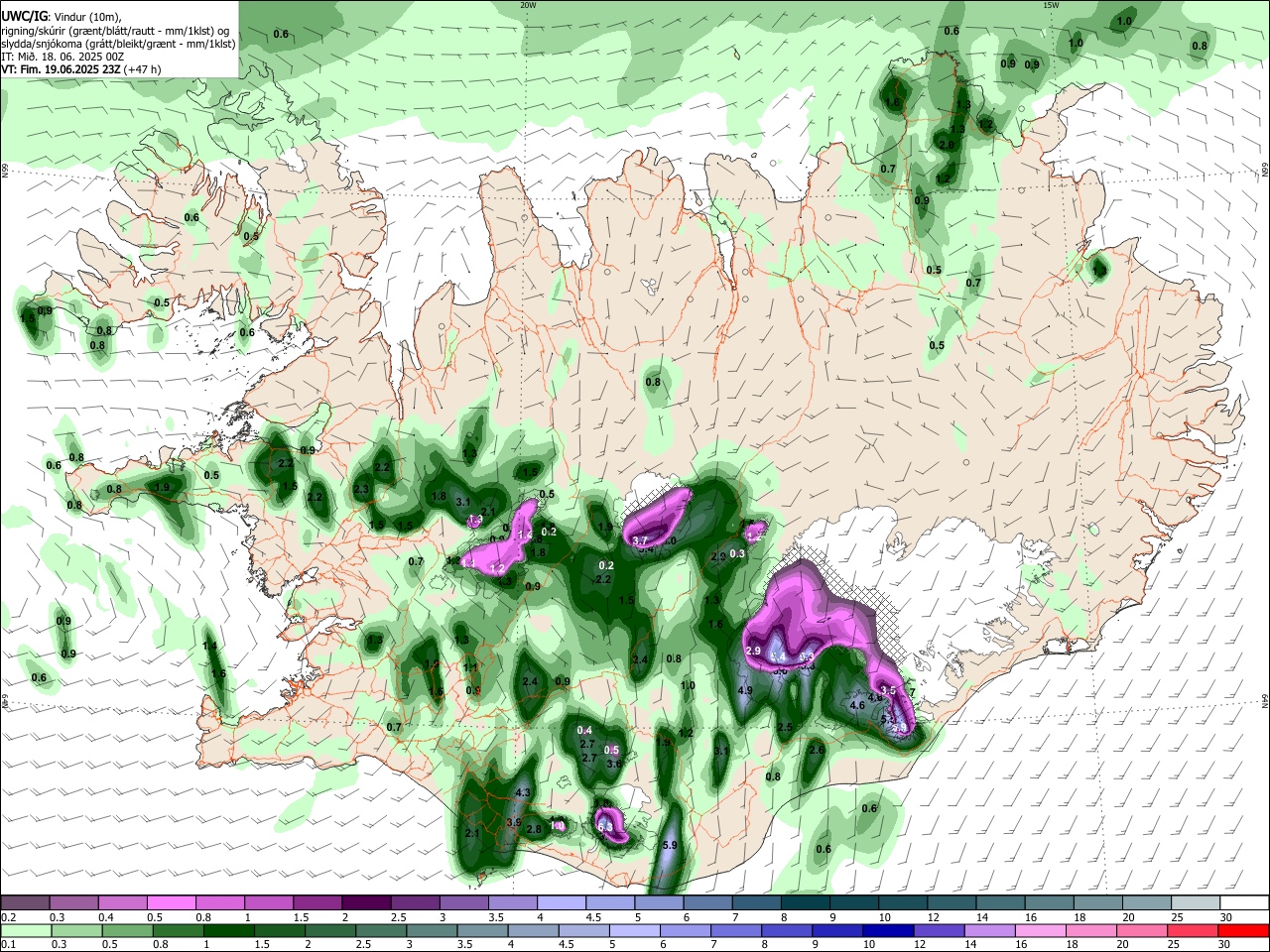1270x952 pixels.
Task: Click the '20W' longitude label
Action: [528, 5]
